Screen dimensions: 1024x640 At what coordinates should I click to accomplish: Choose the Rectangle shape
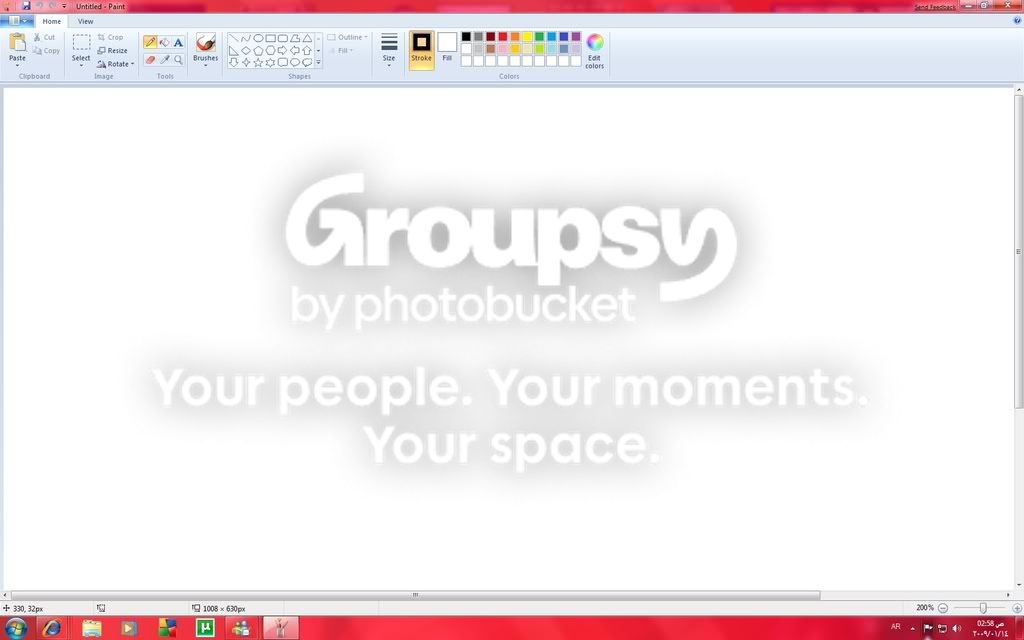click(270, 39)
